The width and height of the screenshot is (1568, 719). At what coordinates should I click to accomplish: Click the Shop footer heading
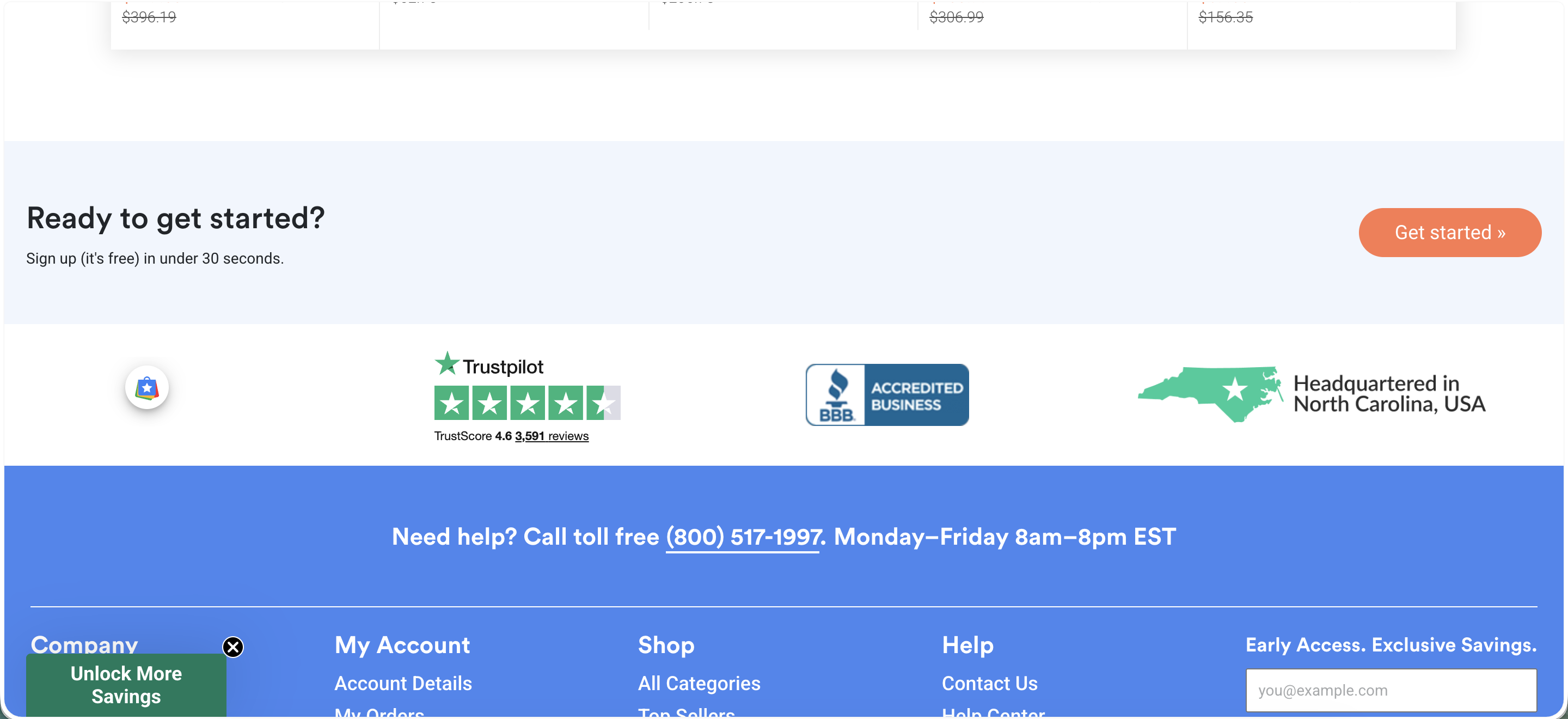(x=666, y=645)
